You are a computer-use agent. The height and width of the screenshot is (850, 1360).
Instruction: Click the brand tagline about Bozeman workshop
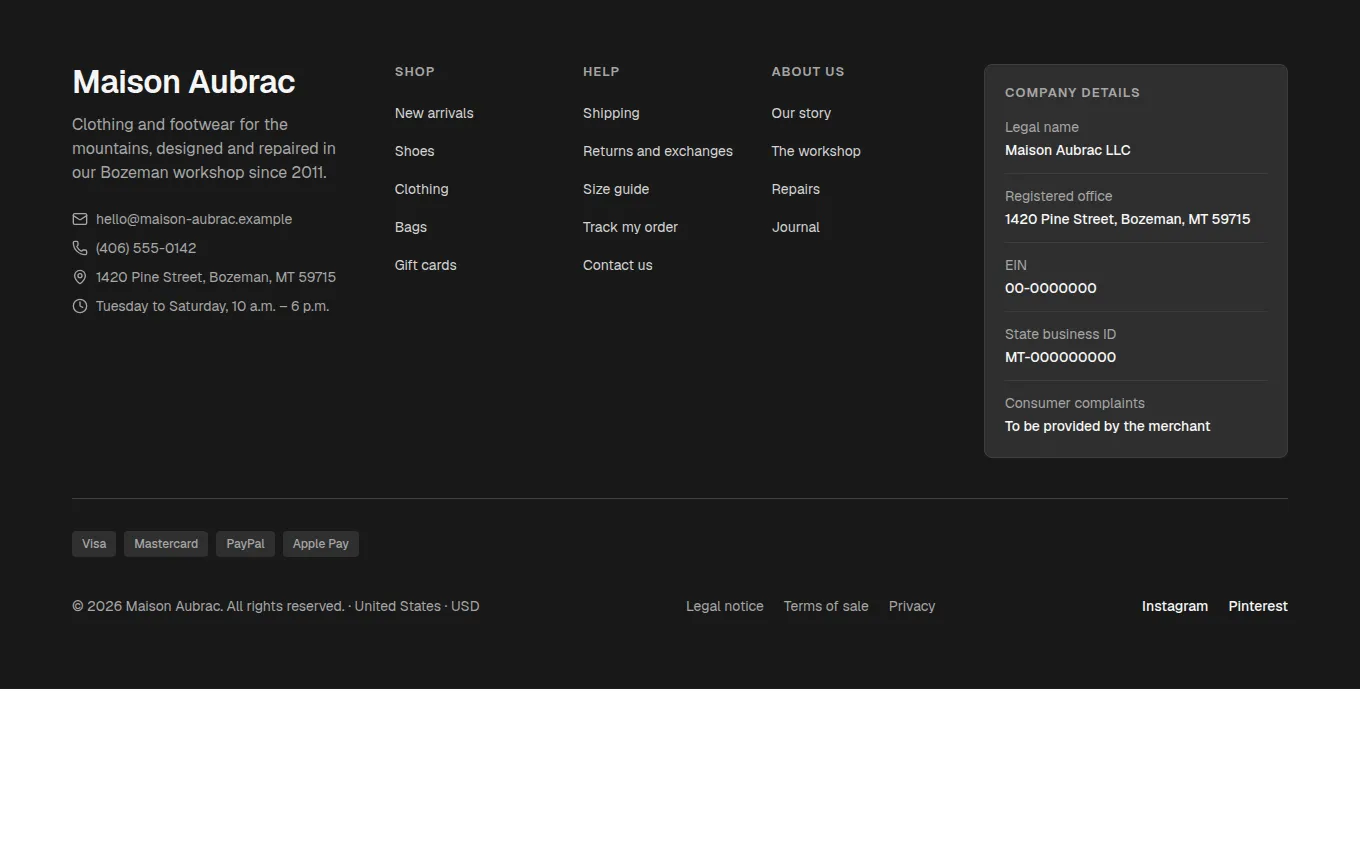204,148
